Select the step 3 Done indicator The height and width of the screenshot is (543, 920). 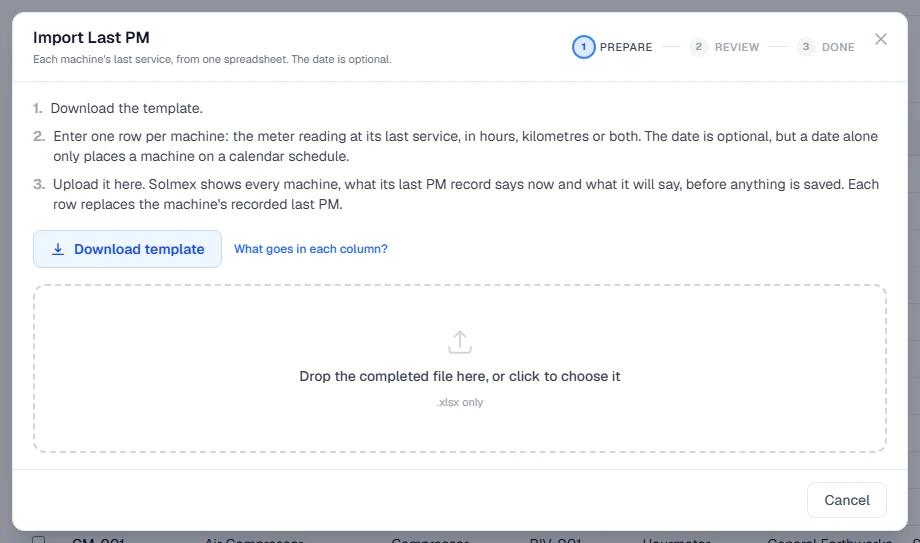(x=806, y=47)
